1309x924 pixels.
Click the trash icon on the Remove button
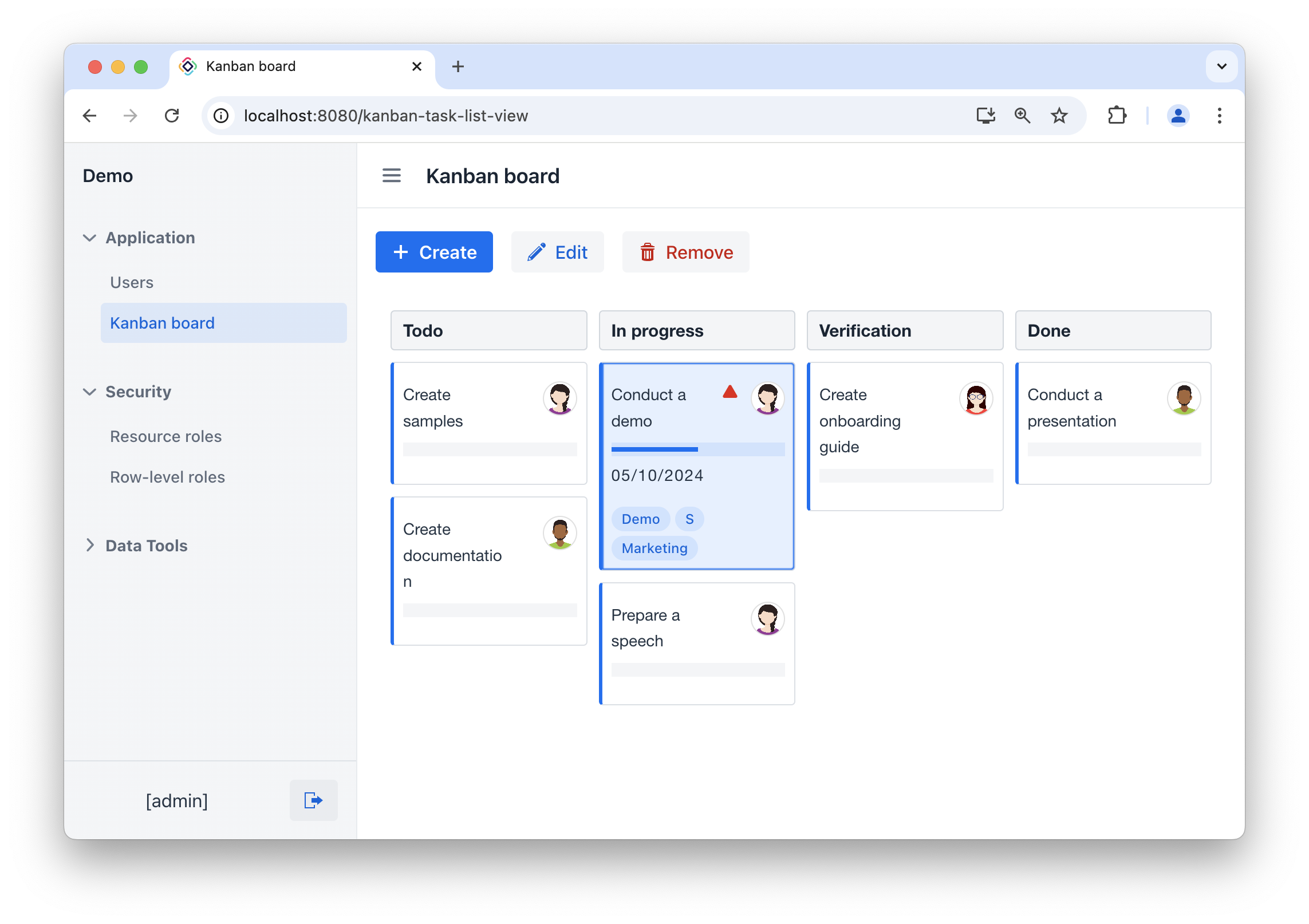647,252
